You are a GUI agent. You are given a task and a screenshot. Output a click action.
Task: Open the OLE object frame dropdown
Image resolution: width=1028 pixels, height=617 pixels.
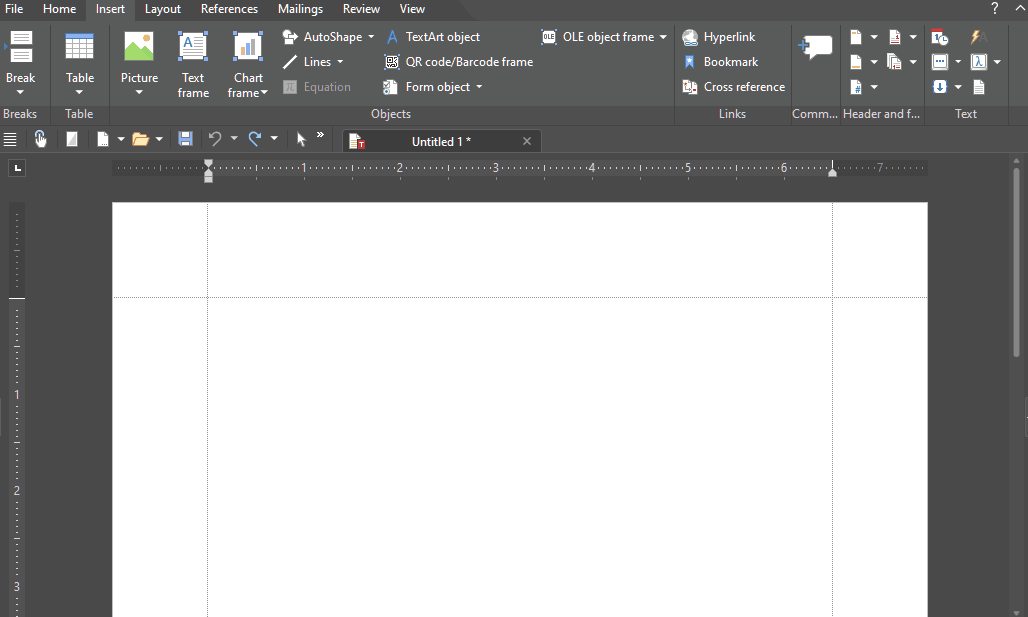point(663,37)
